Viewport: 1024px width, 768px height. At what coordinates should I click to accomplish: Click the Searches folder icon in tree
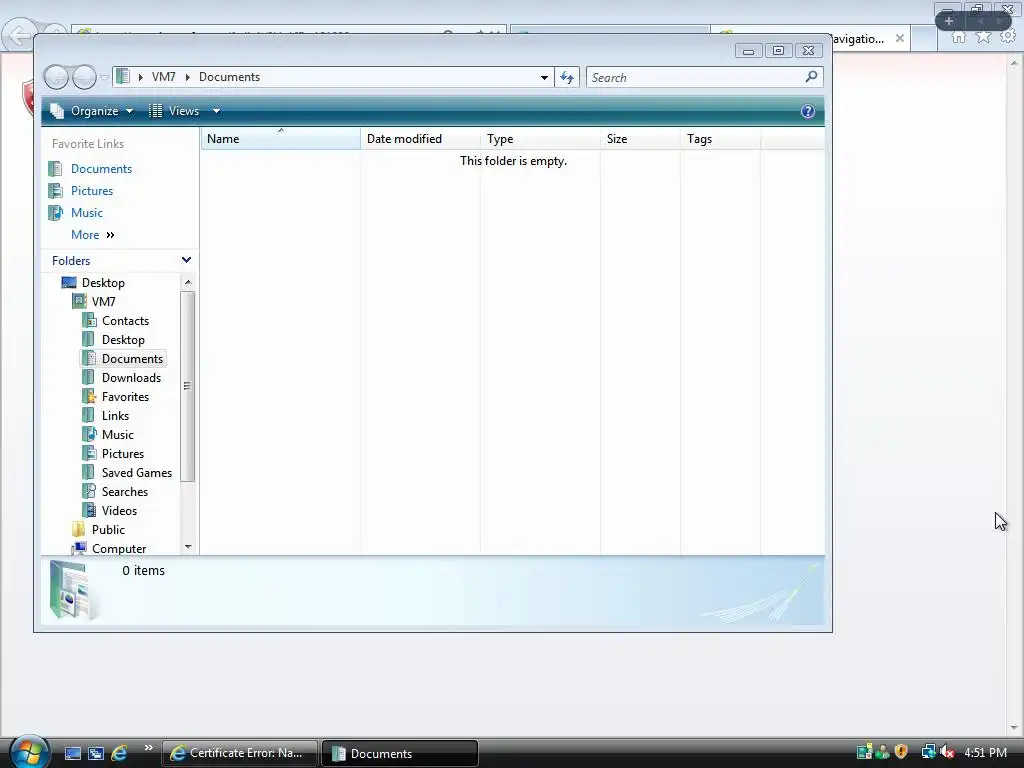tap(89, 491)
